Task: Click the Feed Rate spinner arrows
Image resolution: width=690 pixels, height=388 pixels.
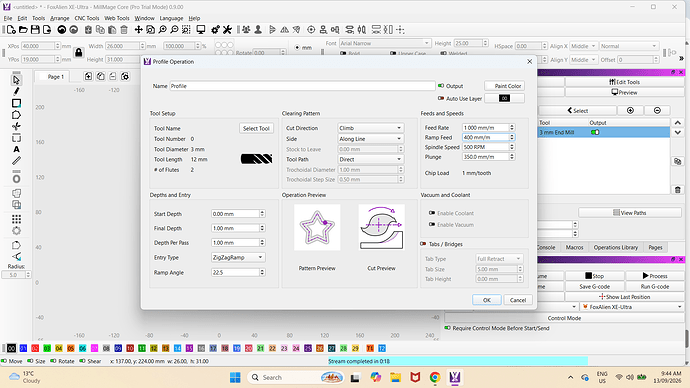Action: click(x=512, y=128)
